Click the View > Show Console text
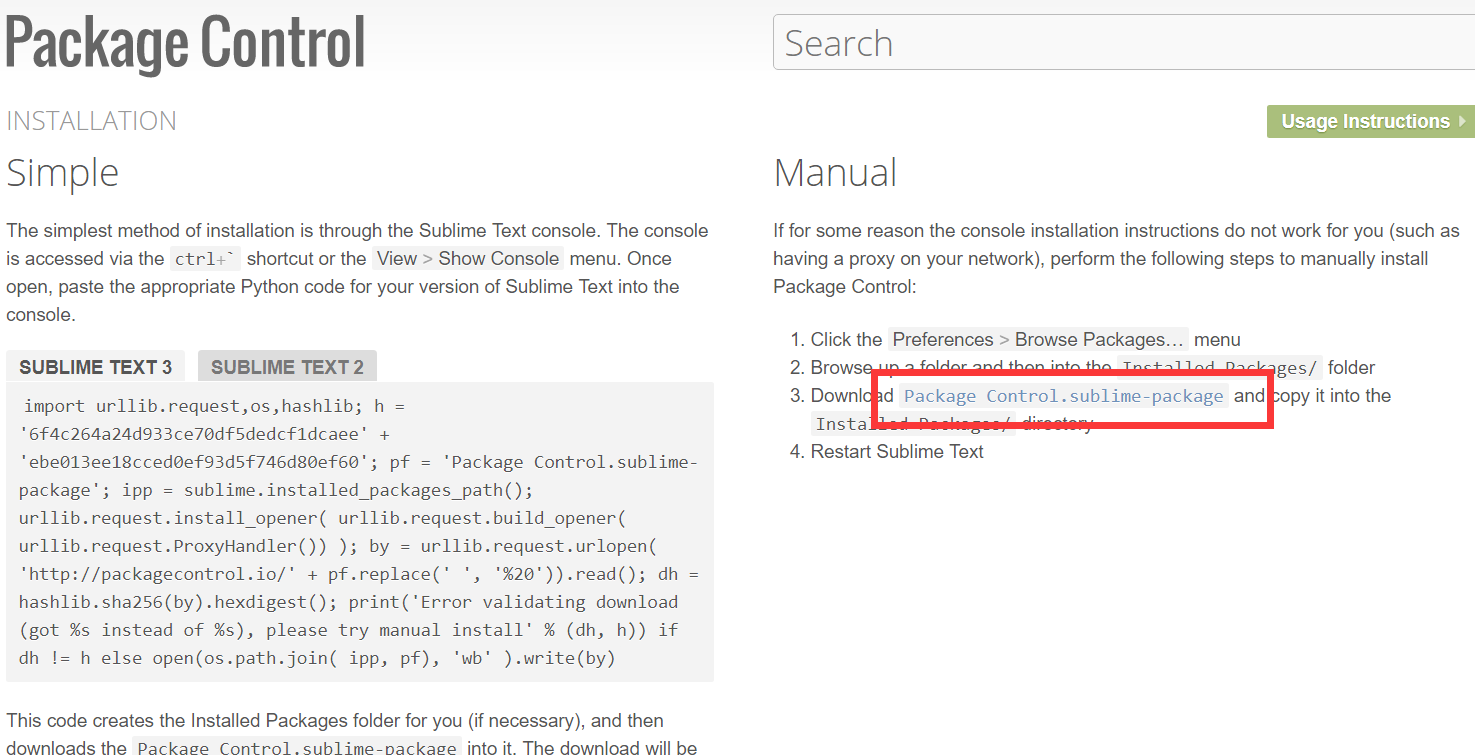Viewport: 1475px width, 755px height. pos(468,259)
